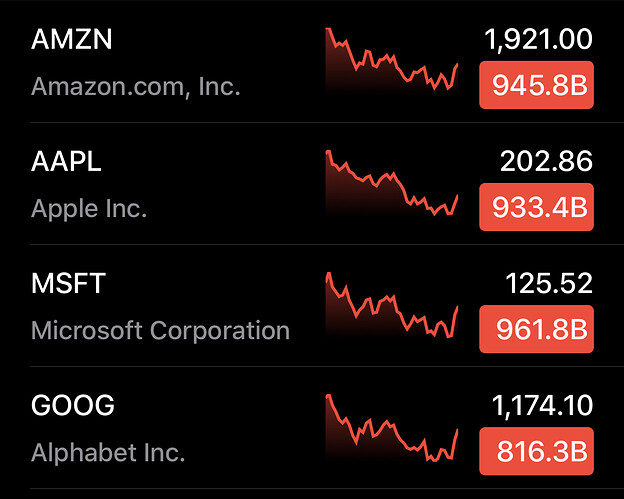Screen dimensions: 624x499
Task: Open the AAPL sparkline chart
Action: pos(392,184)
